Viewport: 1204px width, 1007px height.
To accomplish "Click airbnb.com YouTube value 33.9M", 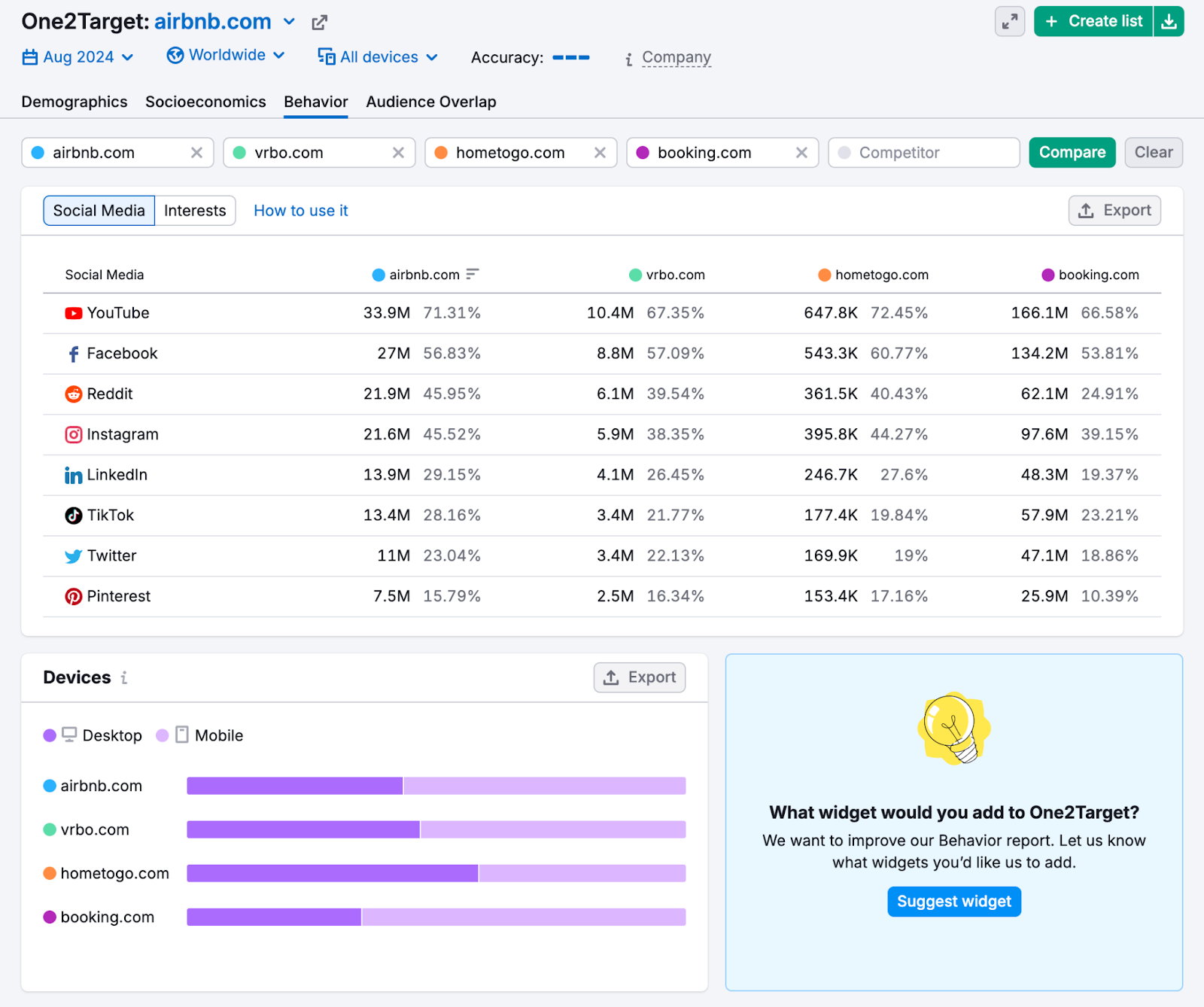I will 387,313.
